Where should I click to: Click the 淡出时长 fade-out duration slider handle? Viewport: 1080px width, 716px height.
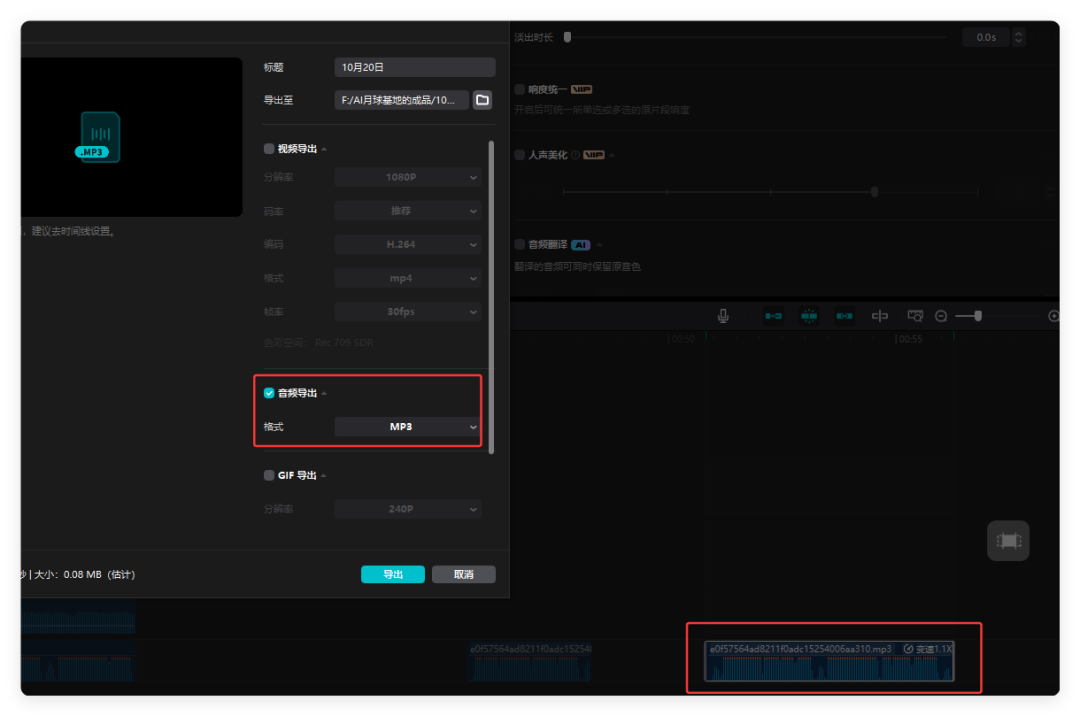(x=567, y=37)
